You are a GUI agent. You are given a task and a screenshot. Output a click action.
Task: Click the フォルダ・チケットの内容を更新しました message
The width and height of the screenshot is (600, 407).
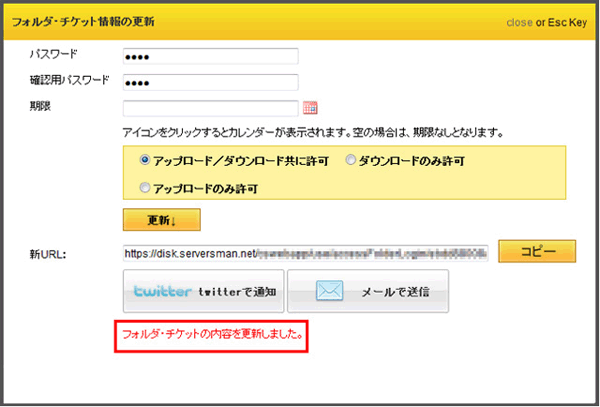212,335
